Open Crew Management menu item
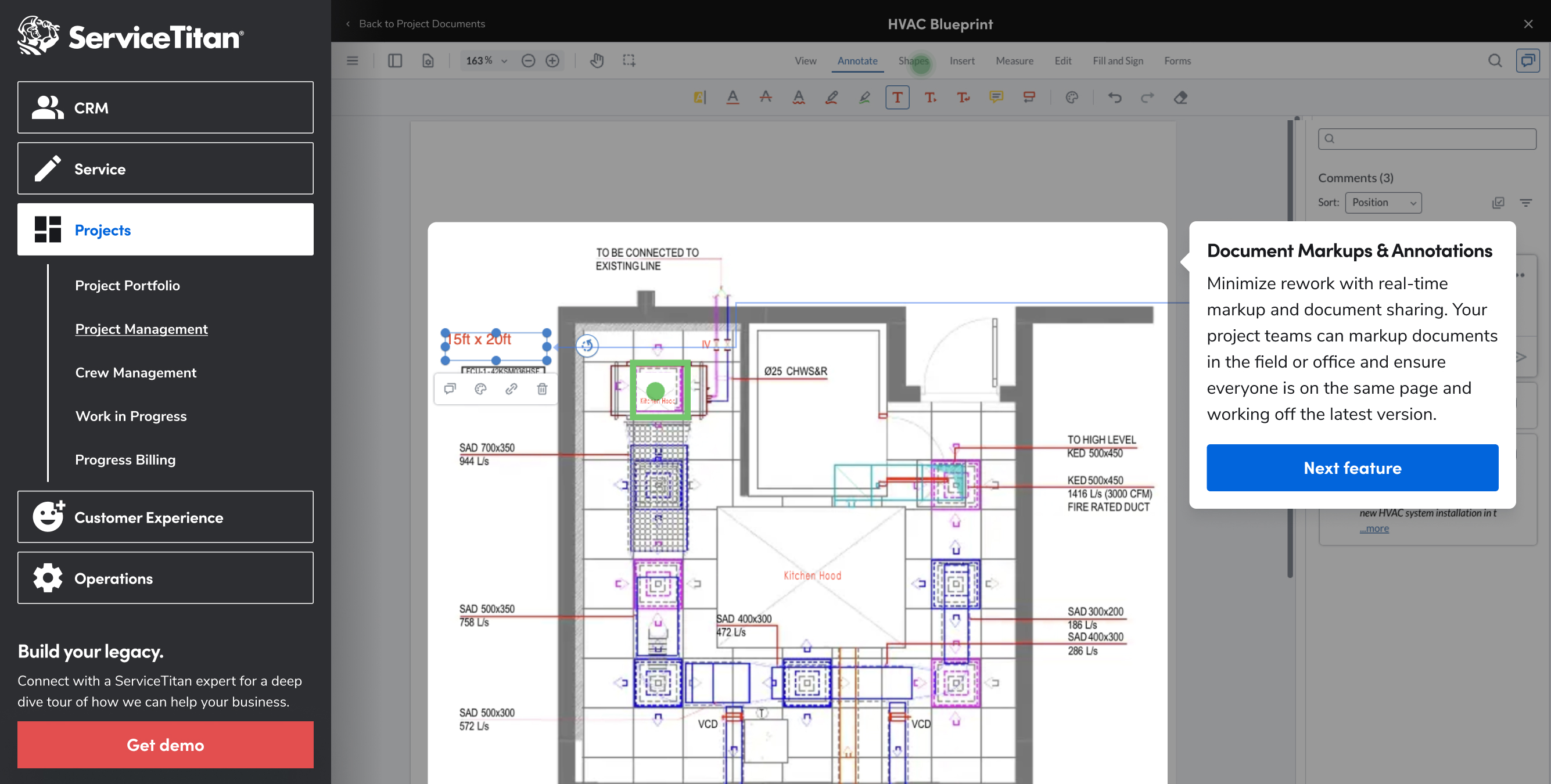This screenshot has height=784, width=1551. (135, 373)
